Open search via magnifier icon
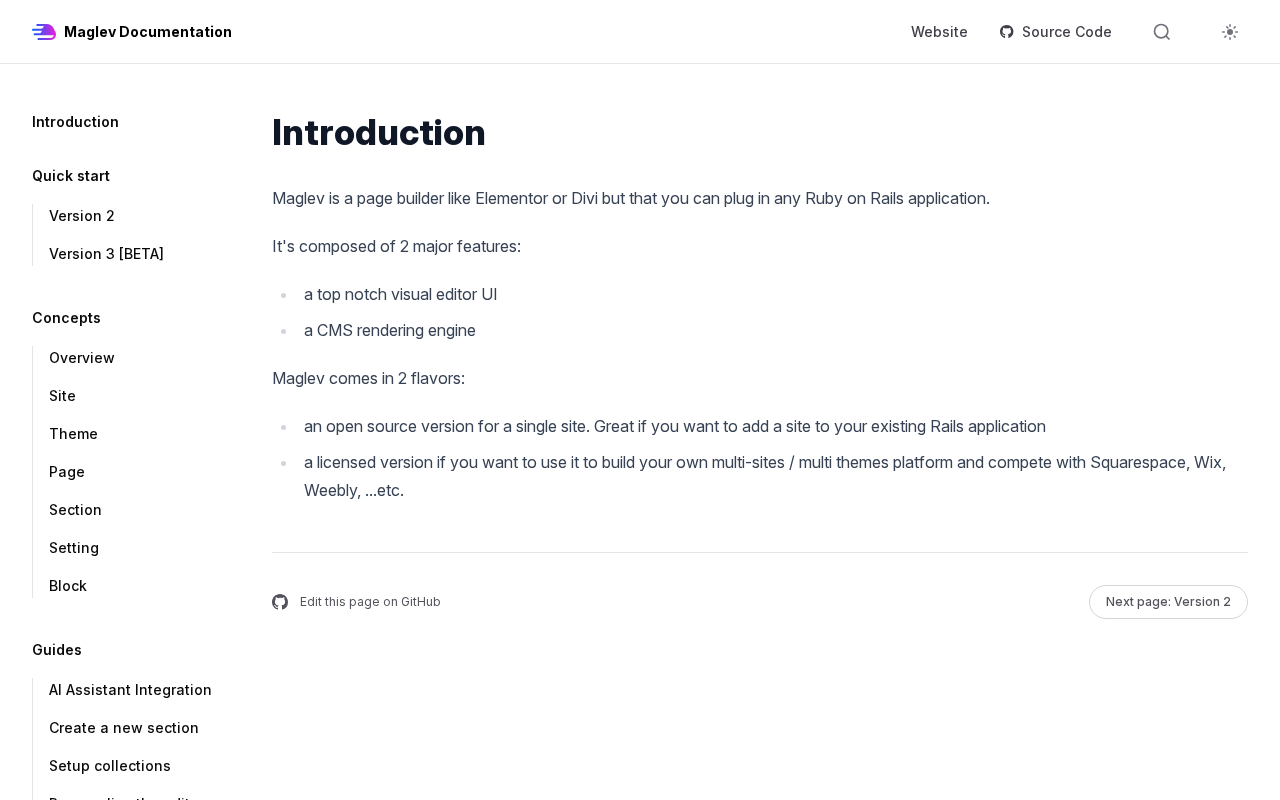The image size is (1280, 800). pos(1161,32)
